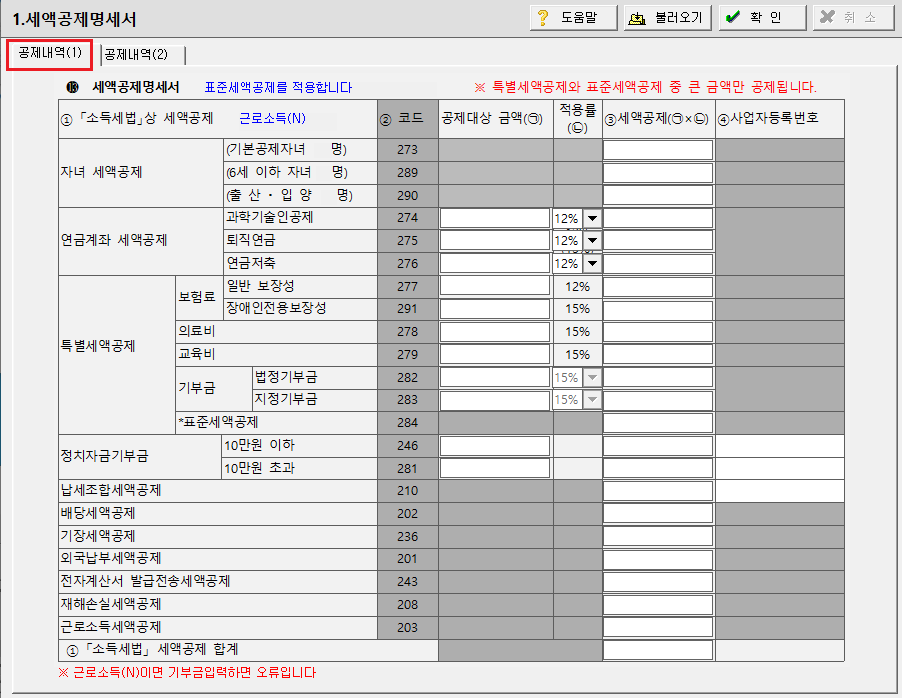The width and height of the screenshot is (902, 698).
Task: Click the red 근로소득(N) warning note
Action: (188, 673)
